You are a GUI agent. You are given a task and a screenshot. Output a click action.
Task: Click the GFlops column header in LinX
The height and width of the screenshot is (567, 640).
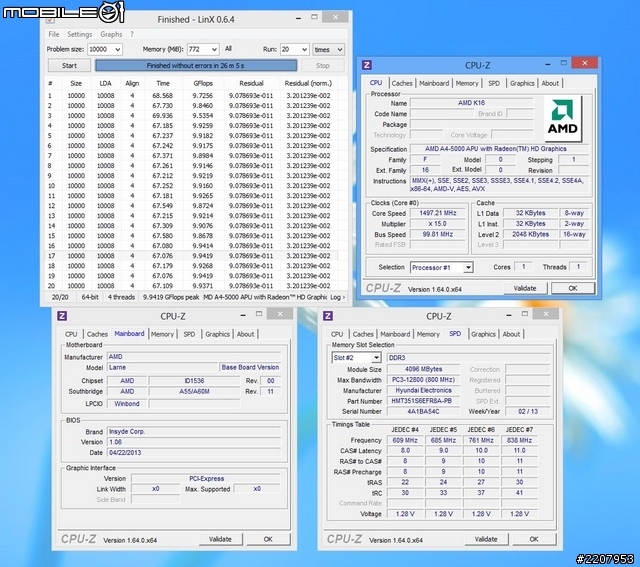click(203, 83)
